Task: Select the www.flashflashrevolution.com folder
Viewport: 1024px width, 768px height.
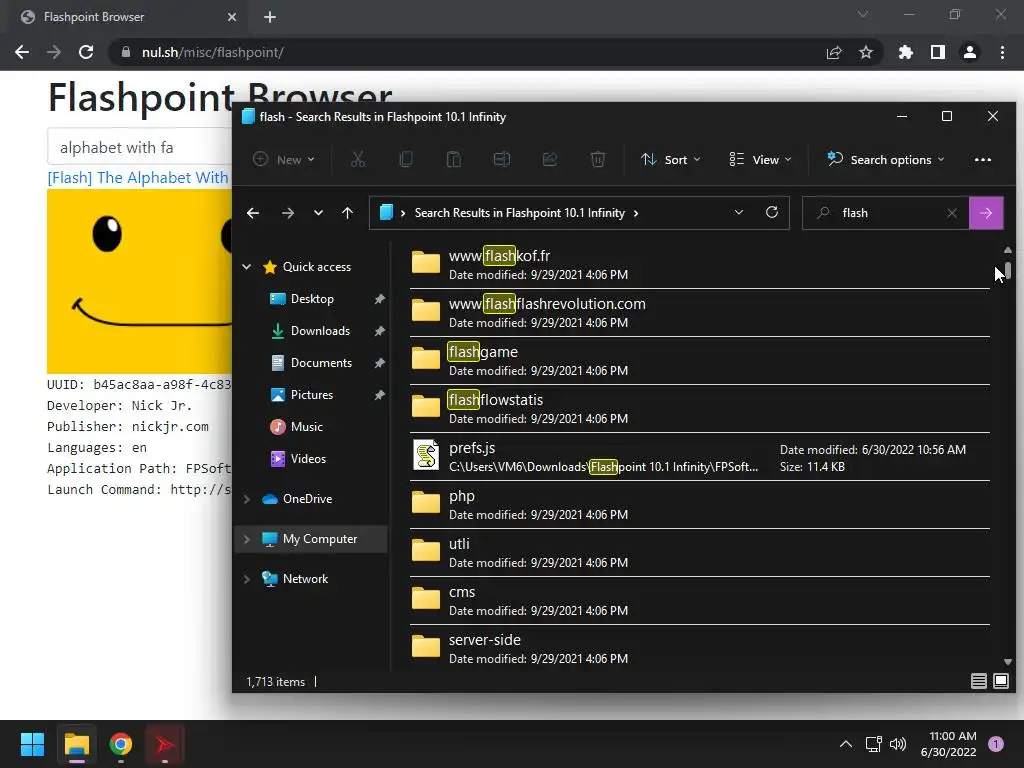Action: [699, 313]
